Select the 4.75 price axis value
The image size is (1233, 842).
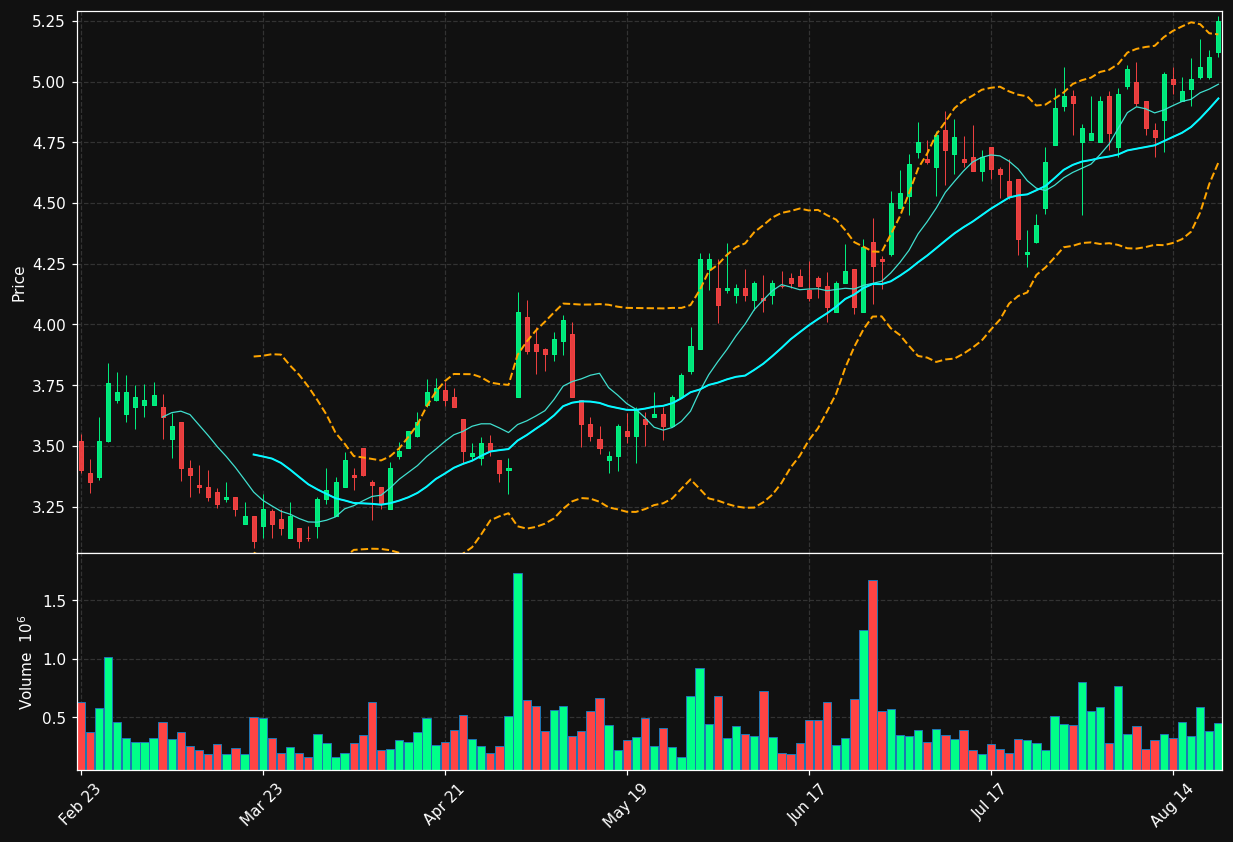[x=49, y=143]
